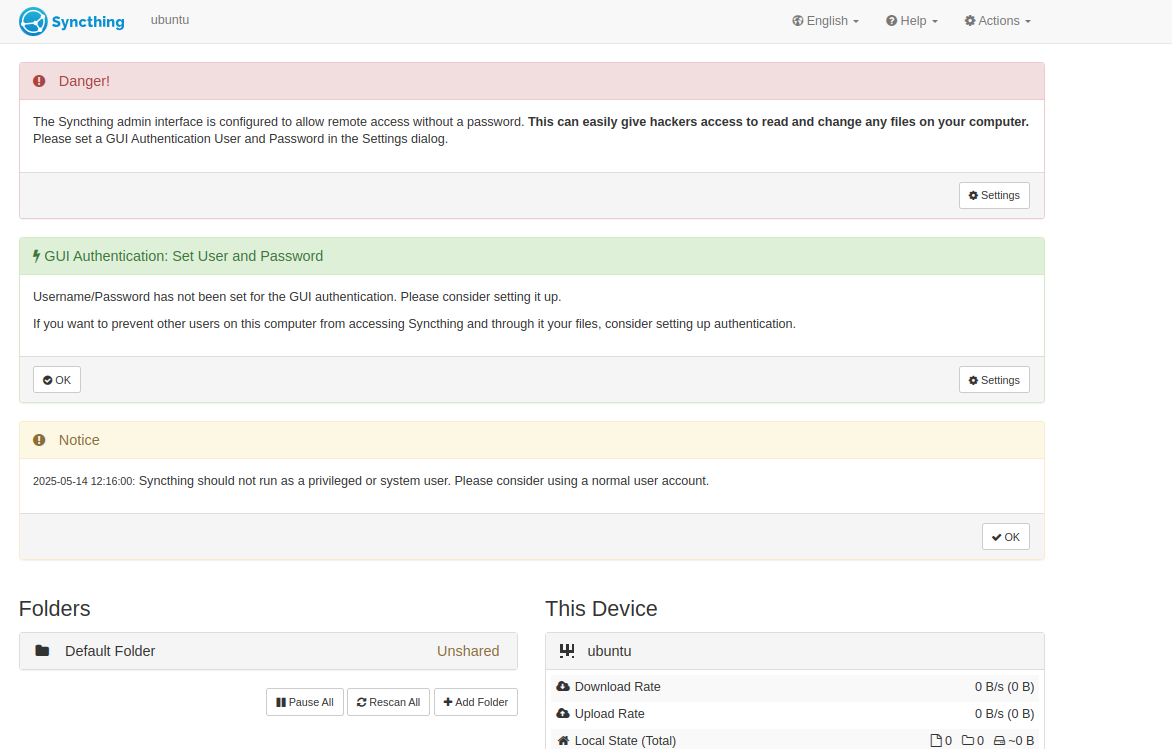
Task: Open Settings from the Danger alert
Action: click(994, 195)
